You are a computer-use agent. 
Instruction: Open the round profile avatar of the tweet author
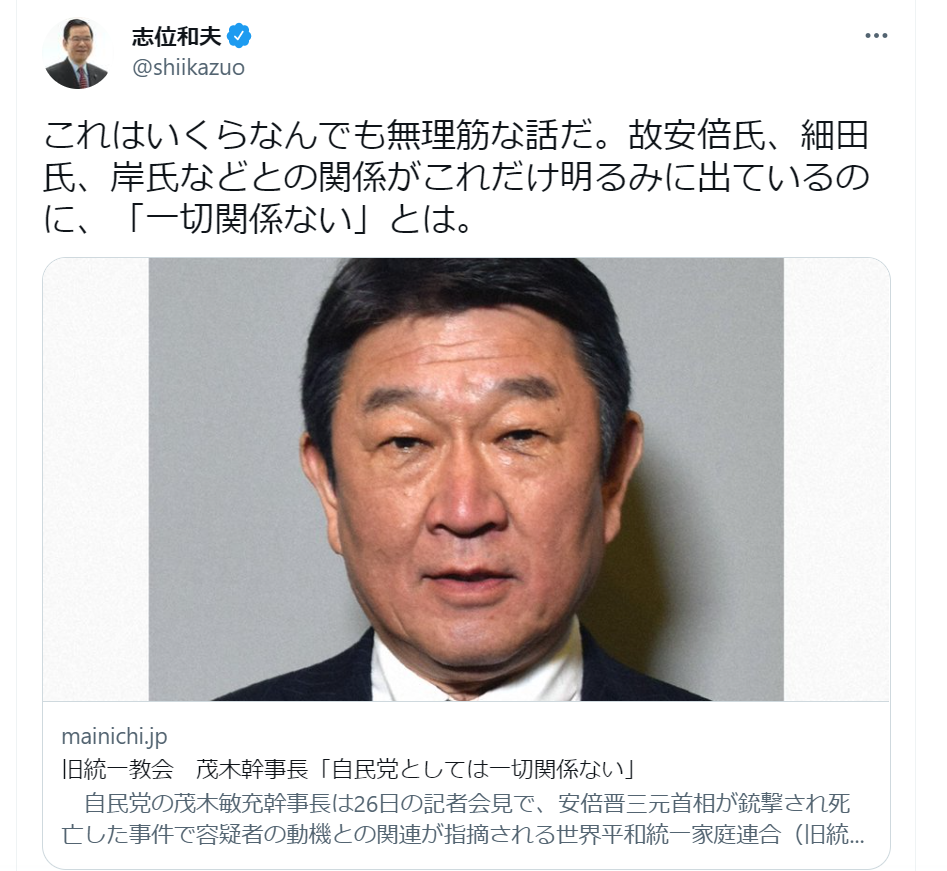[x=77, y=54]
